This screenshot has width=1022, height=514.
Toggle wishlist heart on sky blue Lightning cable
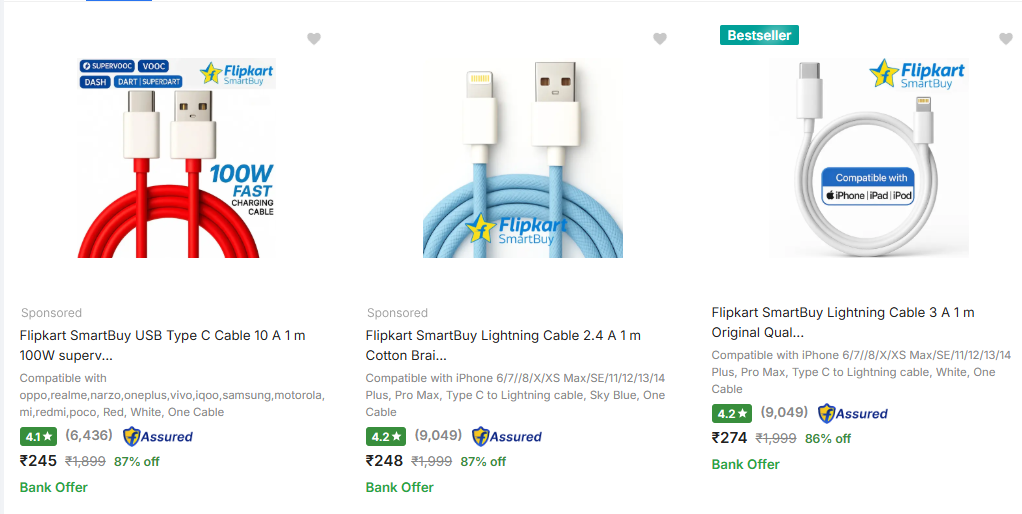pyautogui.click(x=660, y=39)
